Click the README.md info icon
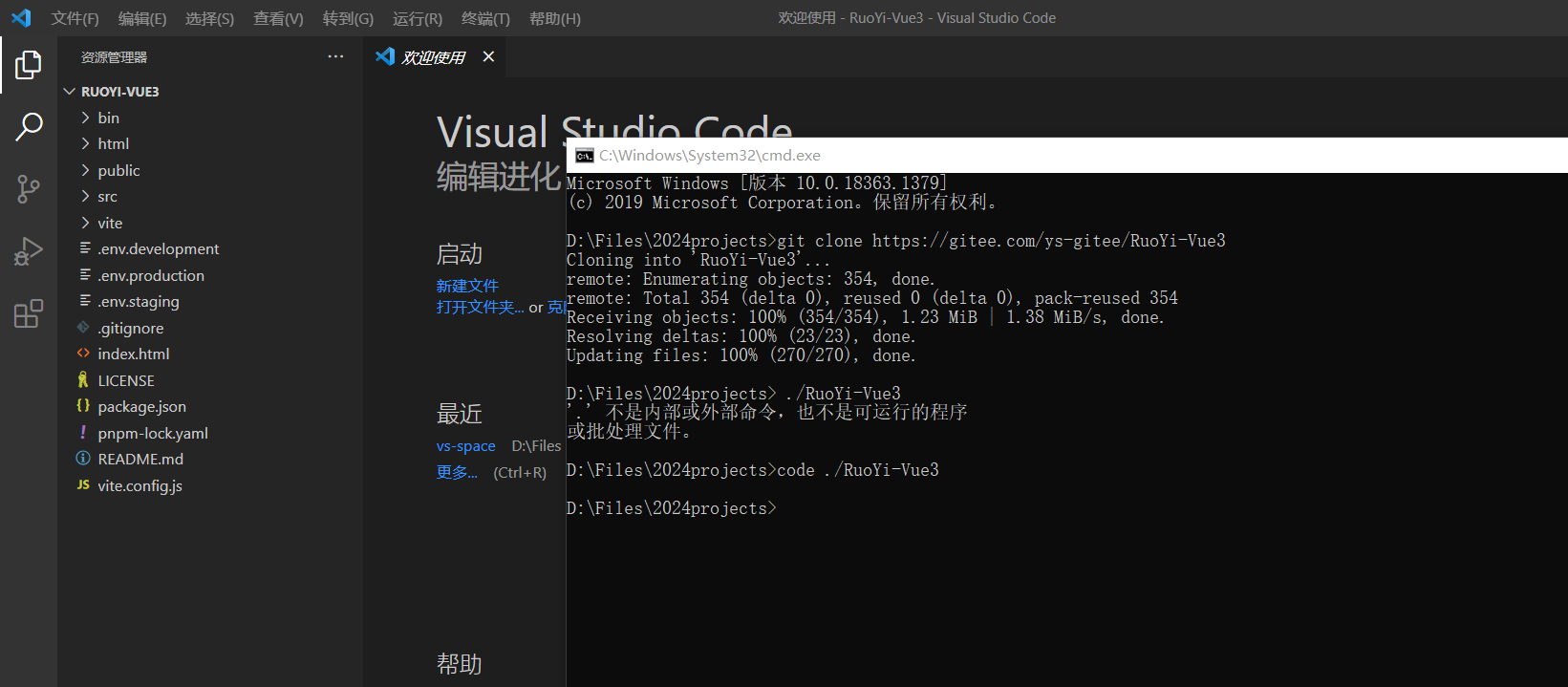Viewport: 1568px width, 687px height. pyautogui.click(x=84, y=459)
